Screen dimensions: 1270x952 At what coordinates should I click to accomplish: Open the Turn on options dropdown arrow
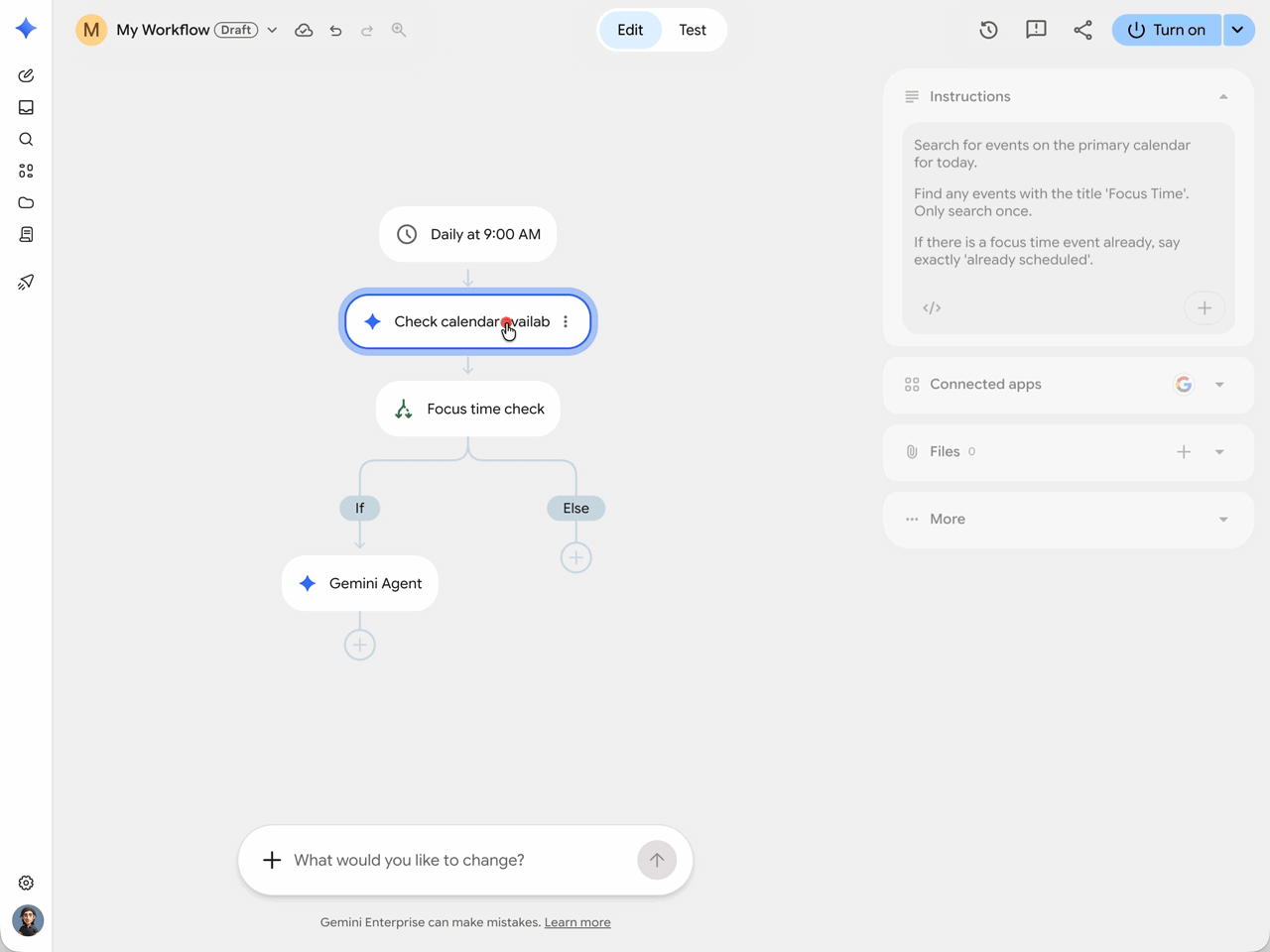pos(1238,30)
